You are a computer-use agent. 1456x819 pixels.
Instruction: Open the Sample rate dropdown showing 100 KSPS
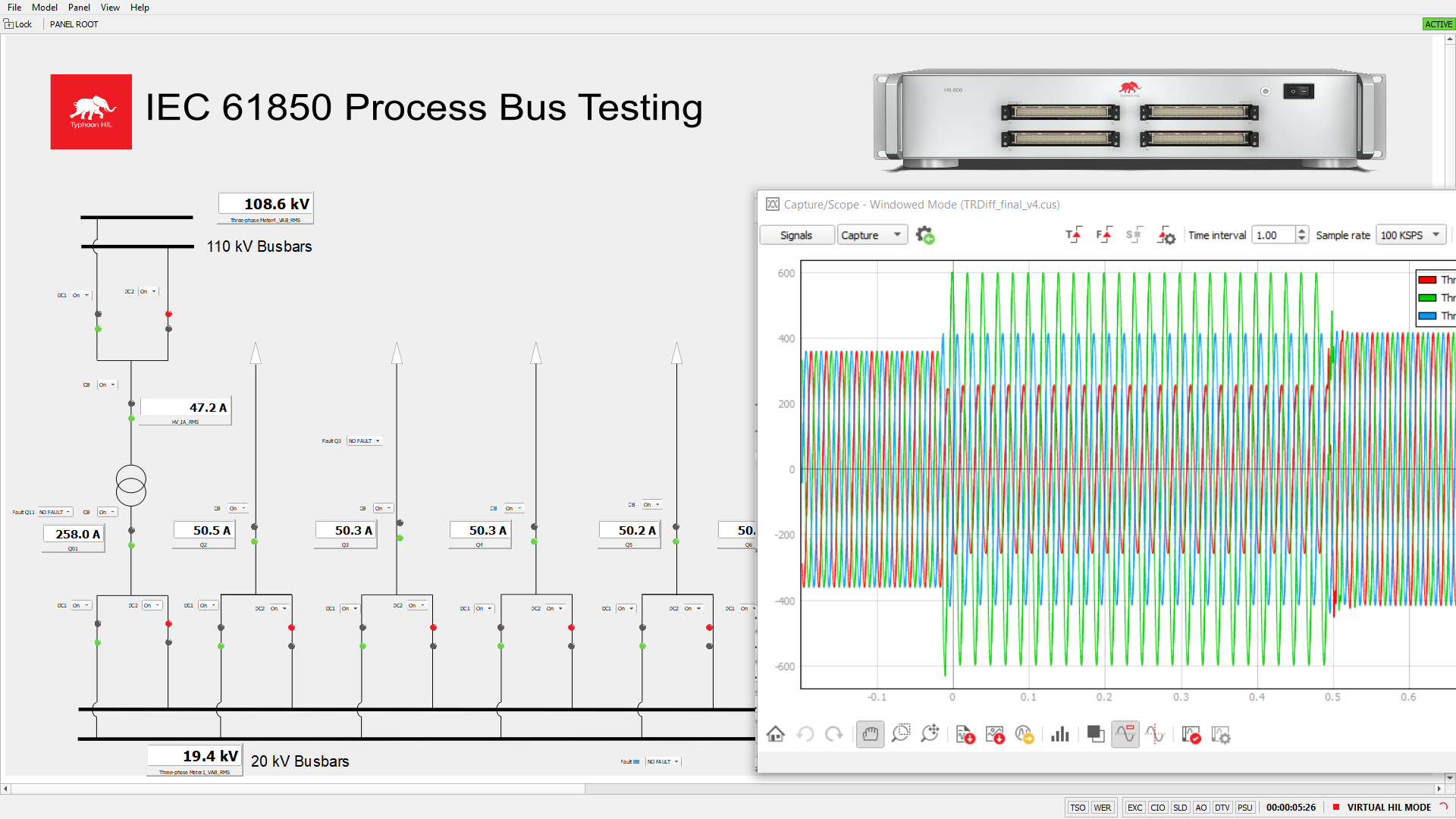[1410, 235]
